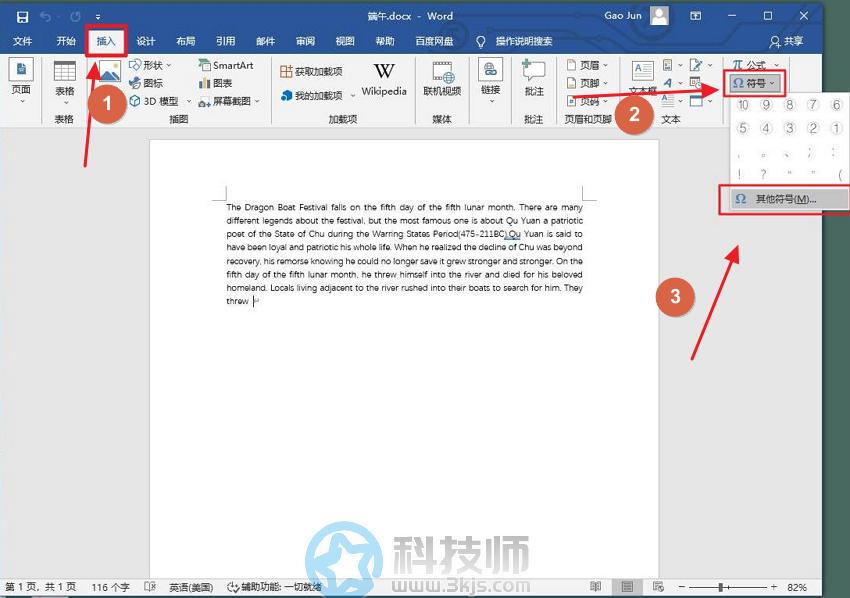The width and height of the screenshot is (850, 598).
Task: Open the 引用 ribbon tab
Action: (x=226, y=41)
